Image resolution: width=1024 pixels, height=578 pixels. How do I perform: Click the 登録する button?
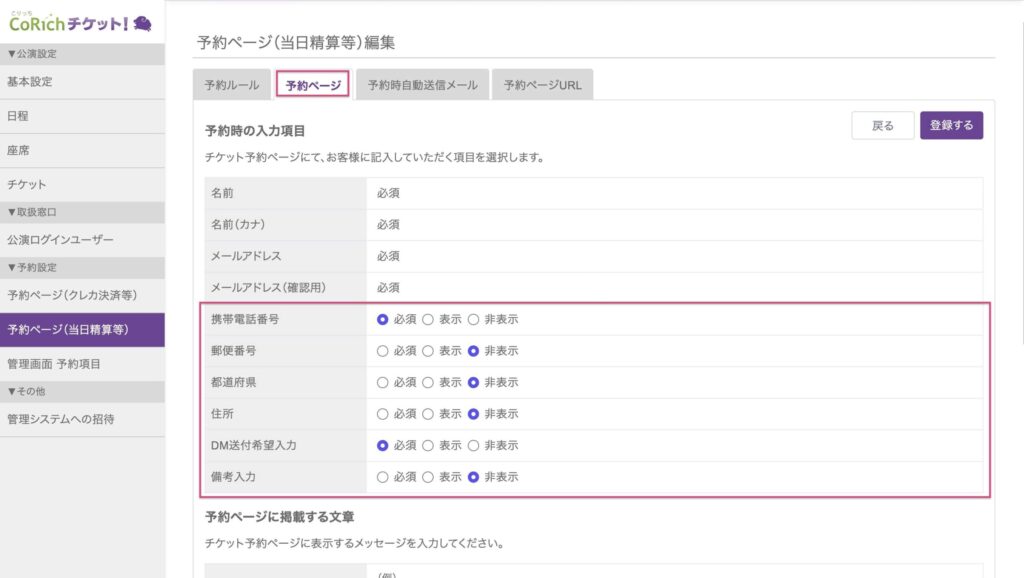point(951,126)
